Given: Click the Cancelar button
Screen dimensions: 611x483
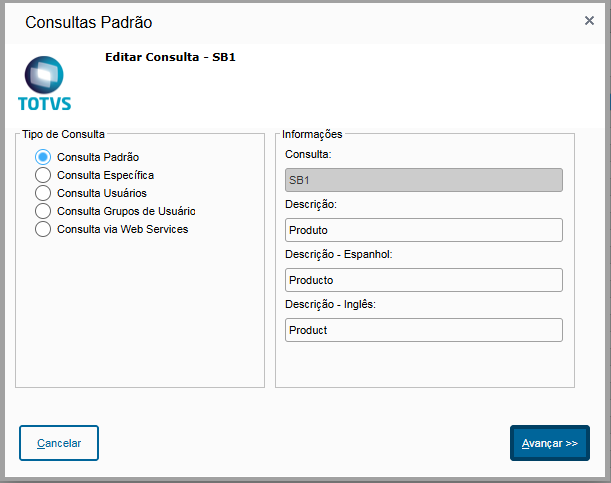Looking at the screenshot, I should pos(59,443).
